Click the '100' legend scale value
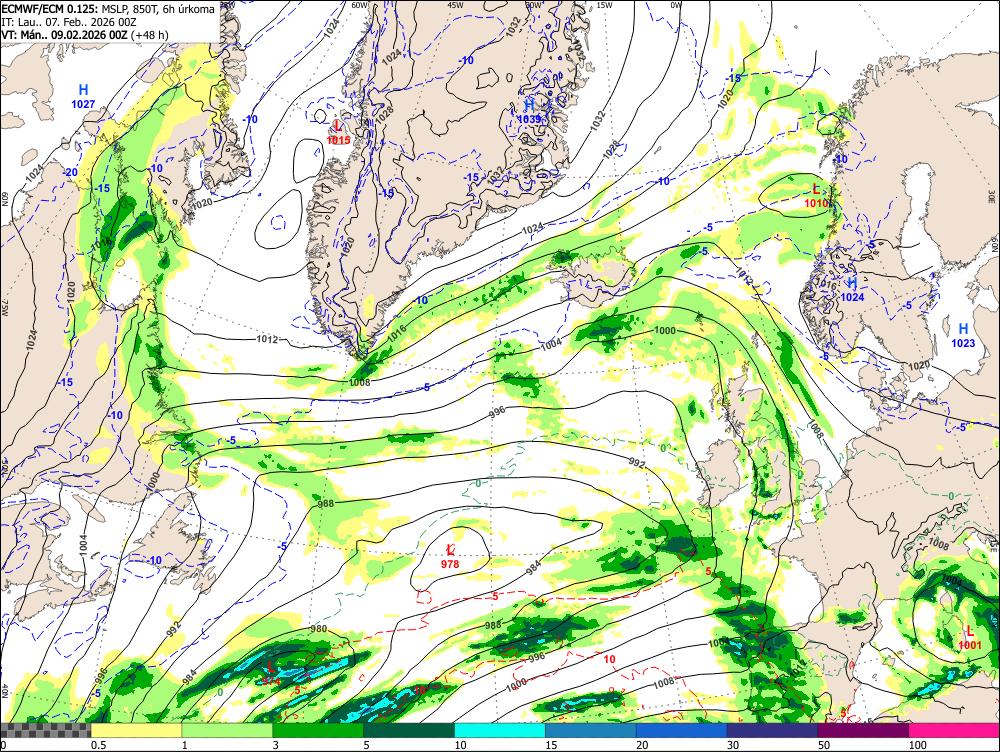The width and height of the screenshot is (1000, 752). (918, 745)
